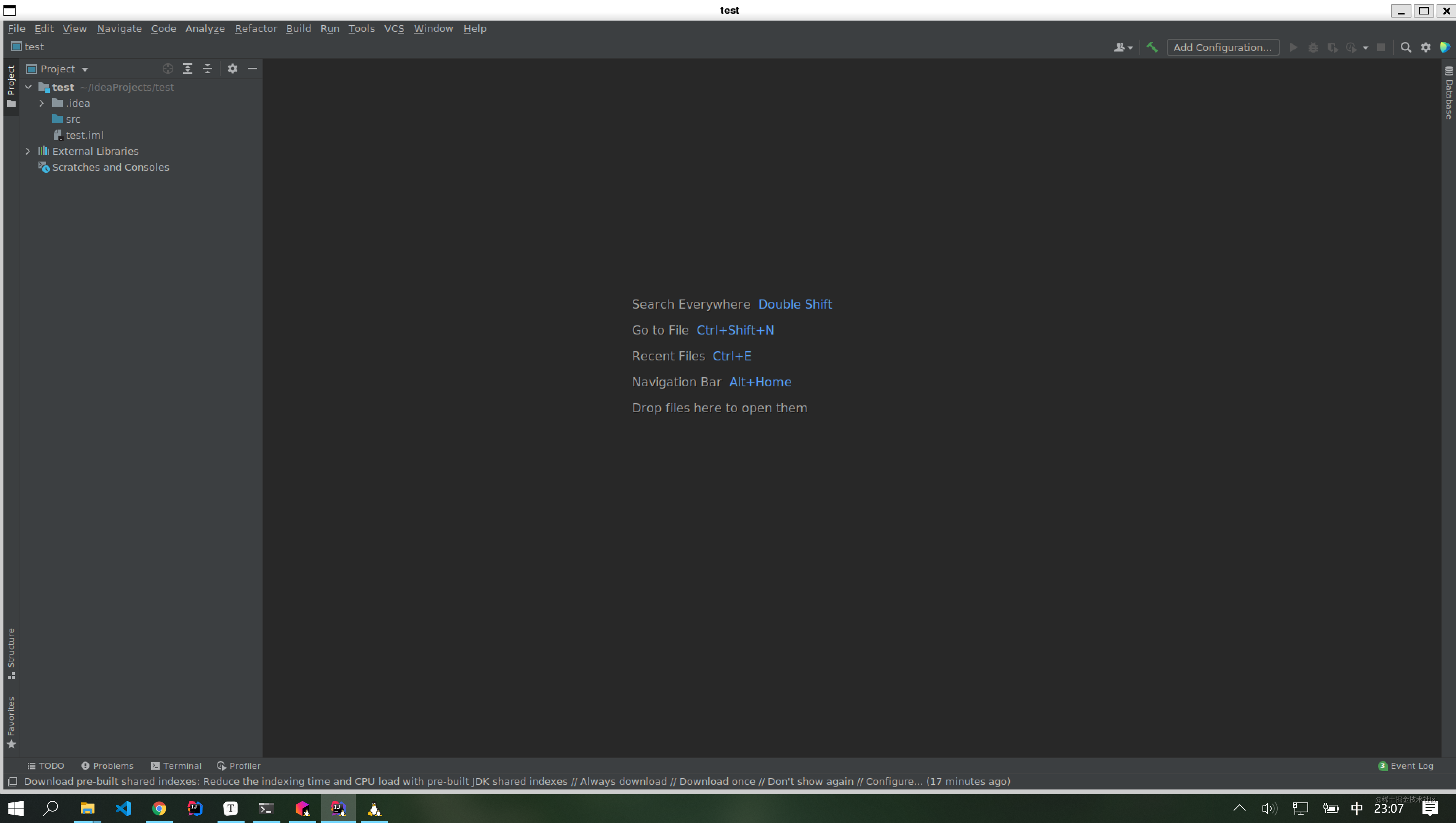The image size is (1456, 823).
Task: Click the tool window quick access icon at the status bar's left
Action: pyautogui.click(x=12, y=782)
